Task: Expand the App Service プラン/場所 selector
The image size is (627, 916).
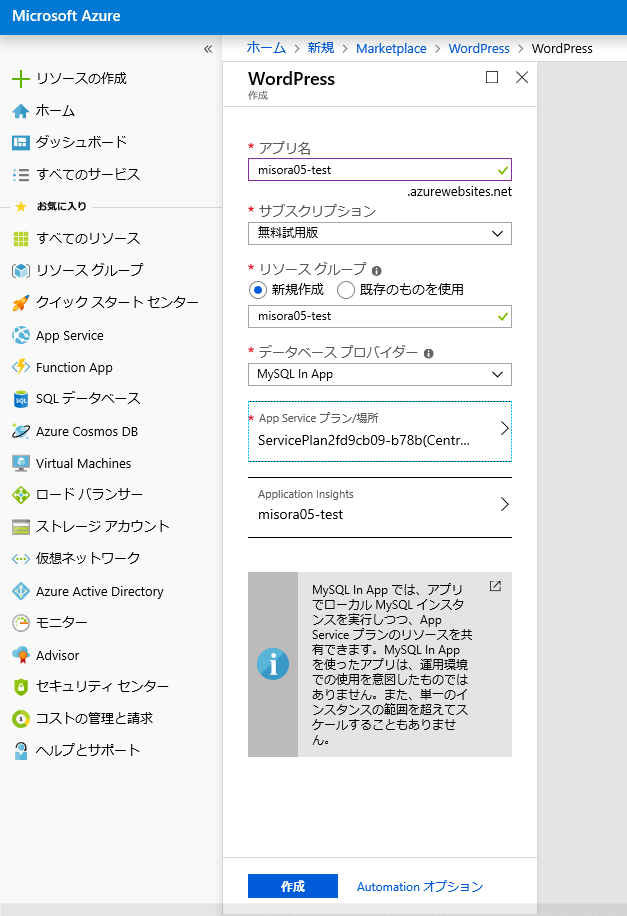Action: 380,431
